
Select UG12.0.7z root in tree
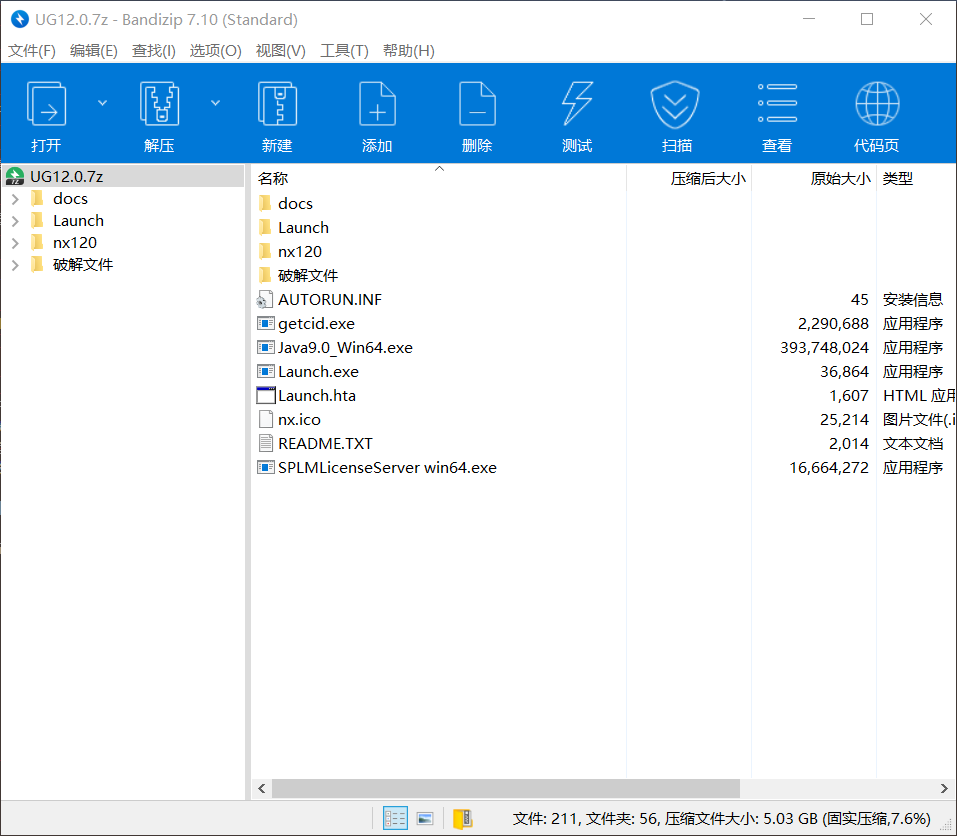[123, 176]
